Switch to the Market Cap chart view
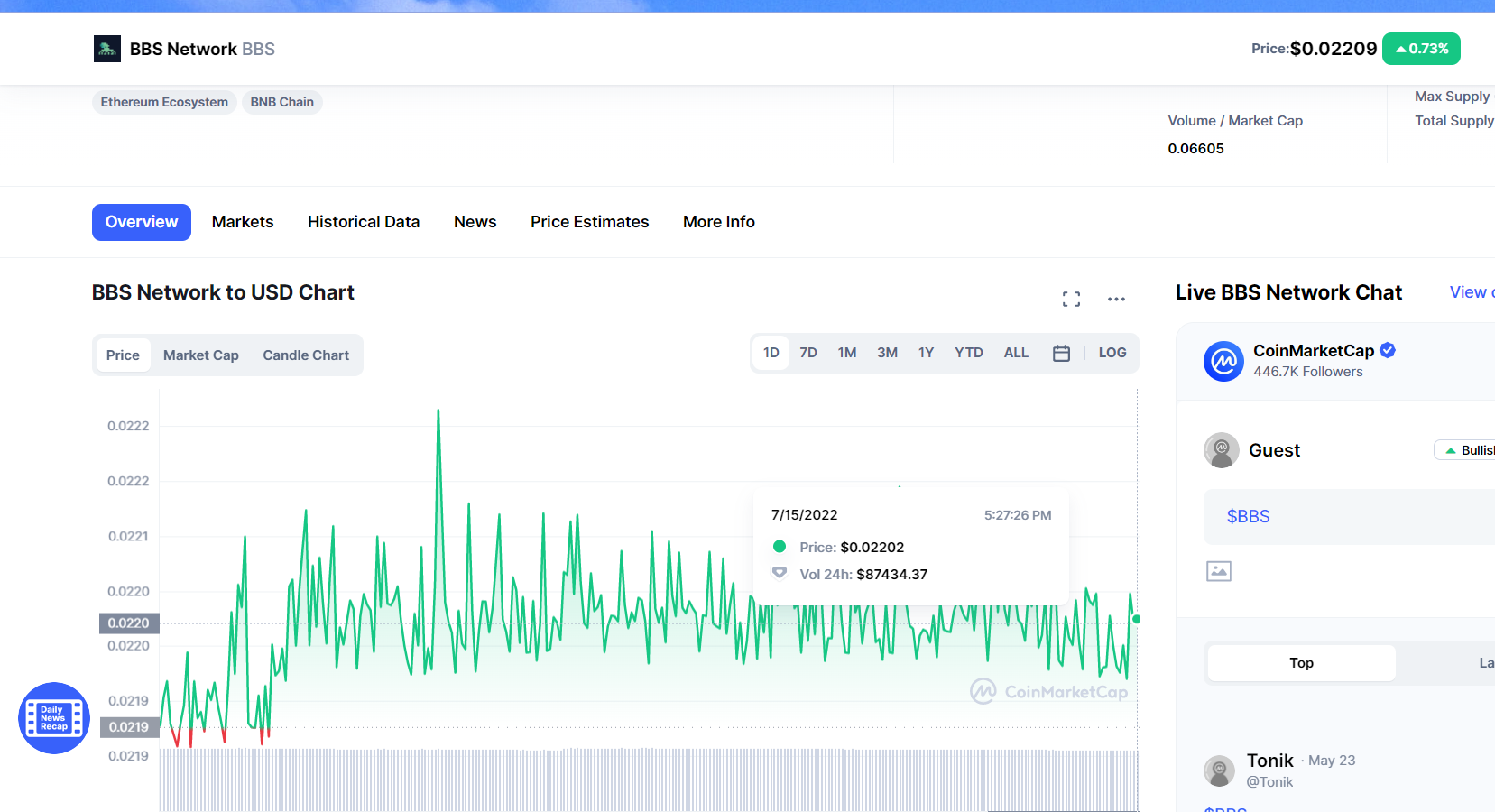1495x812 pixels. 201,355
